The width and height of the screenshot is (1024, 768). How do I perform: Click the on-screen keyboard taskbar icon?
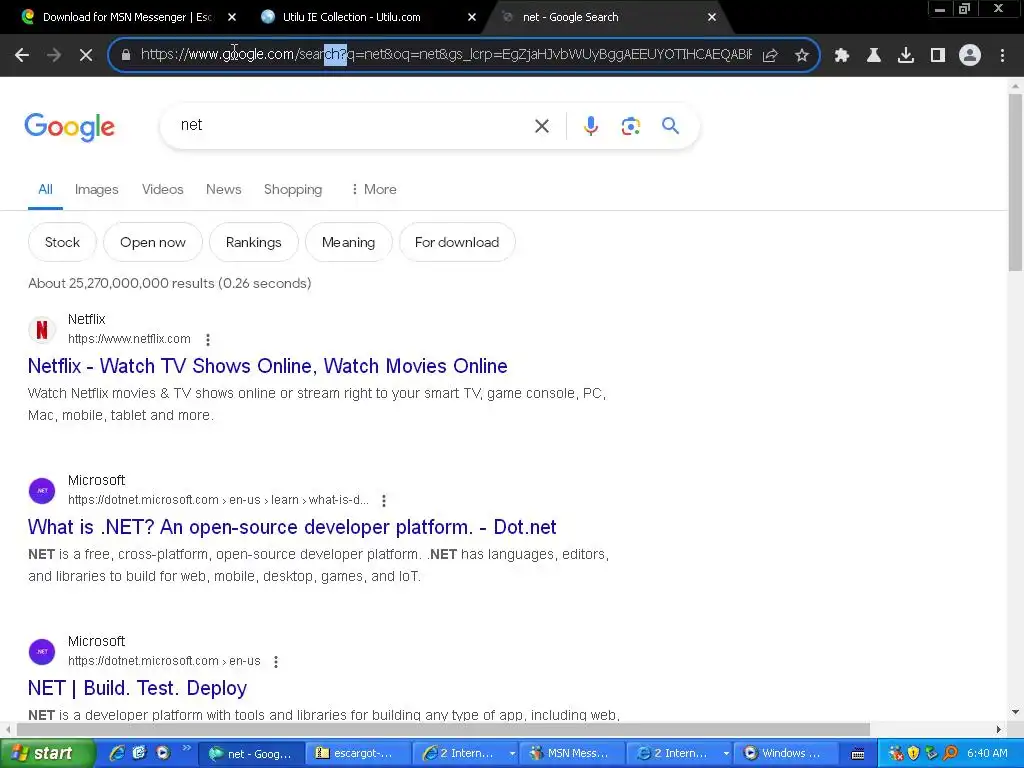tap(858, 754)
